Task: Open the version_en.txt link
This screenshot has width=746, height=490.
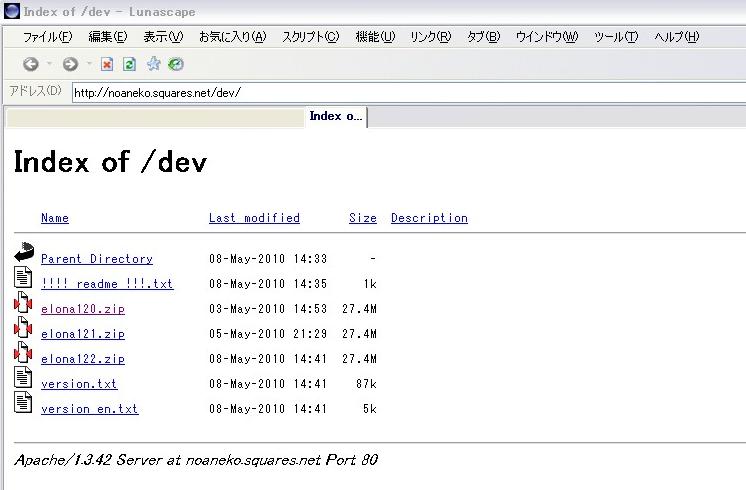Action: tap(89, 409)
